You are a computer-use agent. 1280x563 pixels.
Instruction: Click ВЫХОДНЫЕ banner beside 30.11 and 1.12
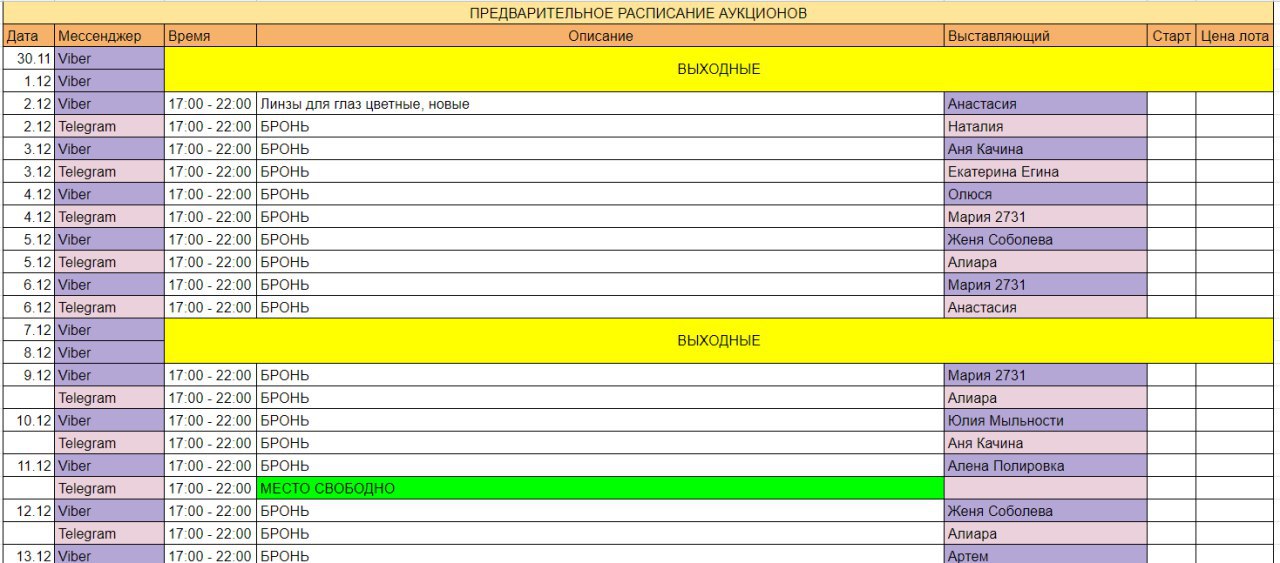click(719, 70)
